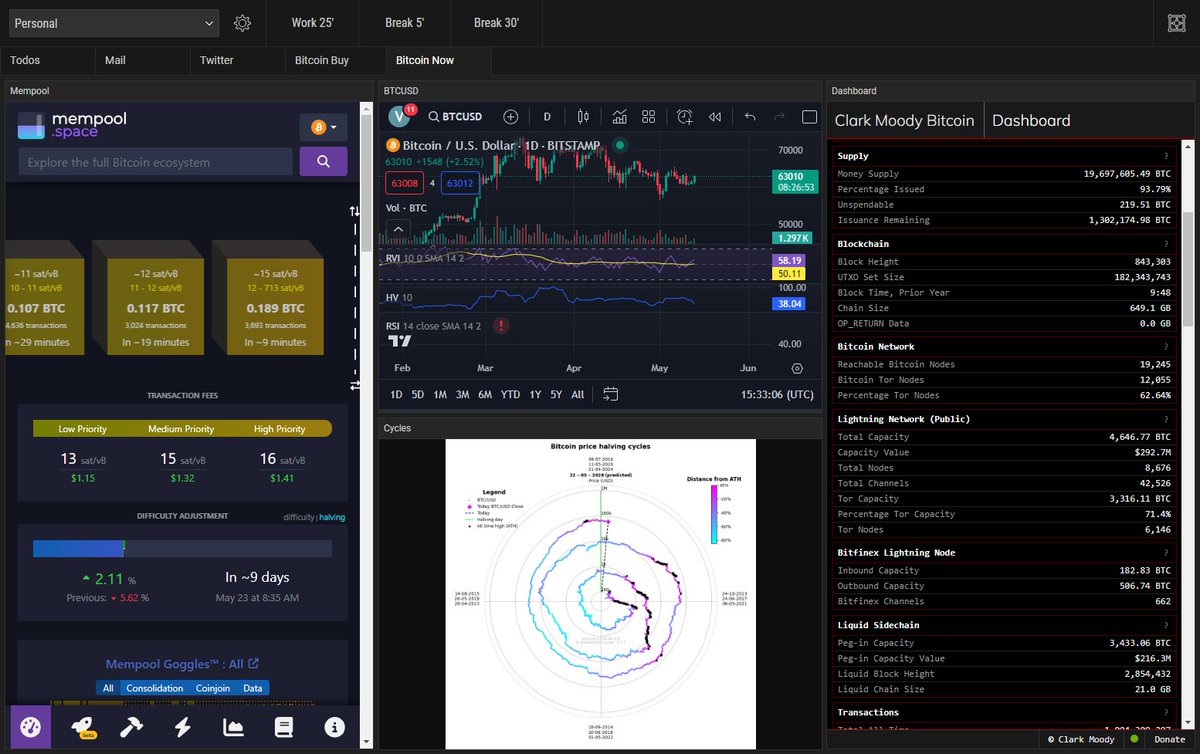Open mempool Mining hammer icon
1200x754 pixels.
click(131, 728)
